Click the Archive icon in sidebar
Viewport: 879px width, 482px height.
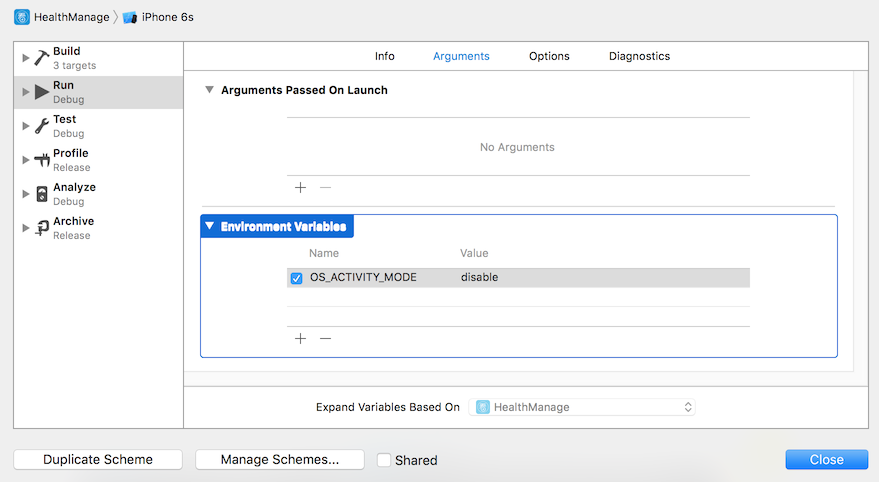pyautogui.click(x=41, y=228)
